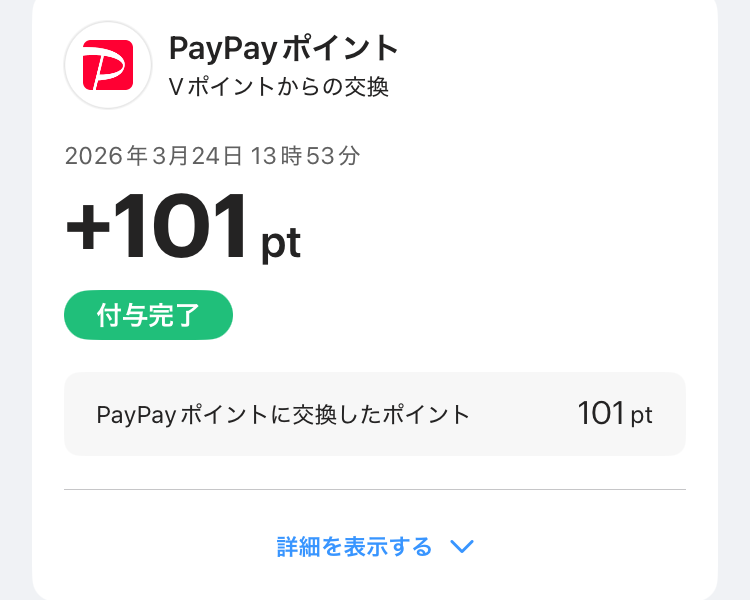
Task: Select the large +101 amount
Action: [x=157, y=227]
